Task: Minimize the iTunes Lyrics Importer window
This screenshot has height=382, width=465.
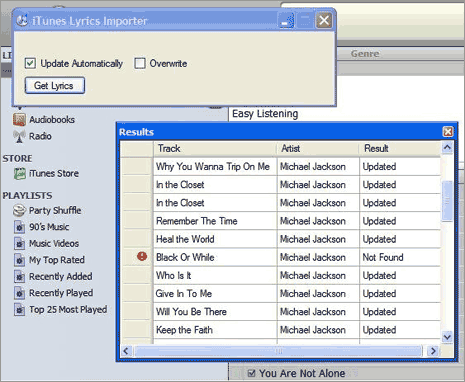Action: click(x=286, y=21)
